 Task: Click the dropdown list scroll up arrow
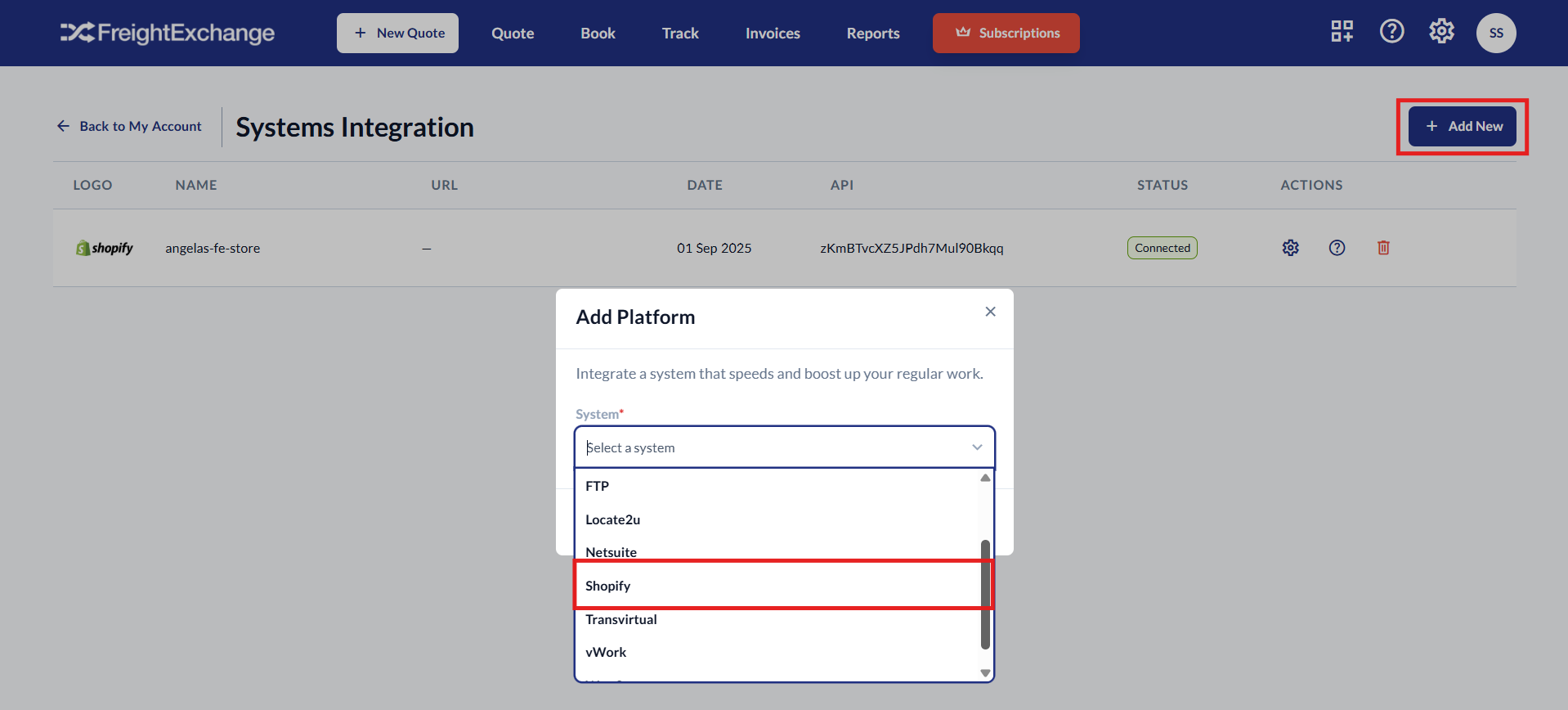coord(985,478)
